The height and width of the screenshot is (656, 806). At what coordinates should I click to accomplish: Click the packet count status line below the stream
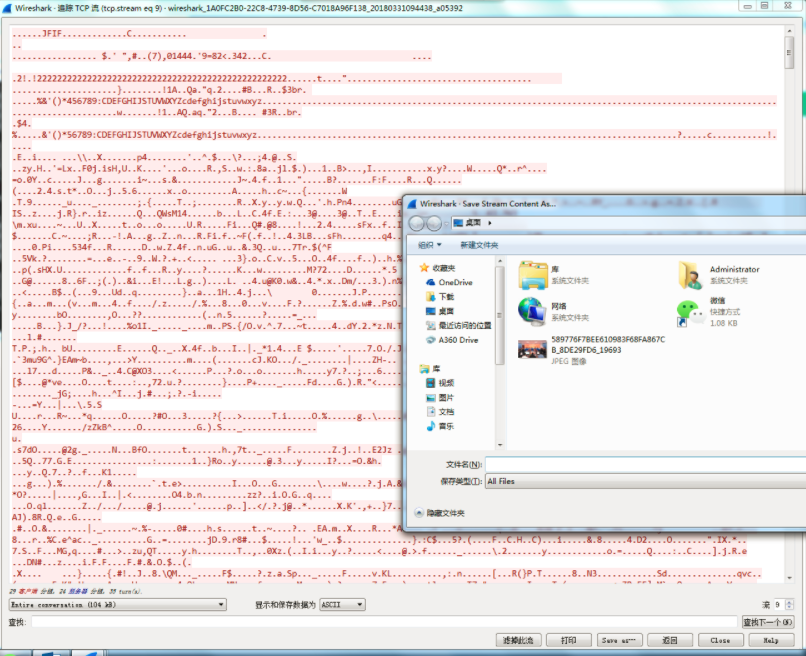coord(76,591)
